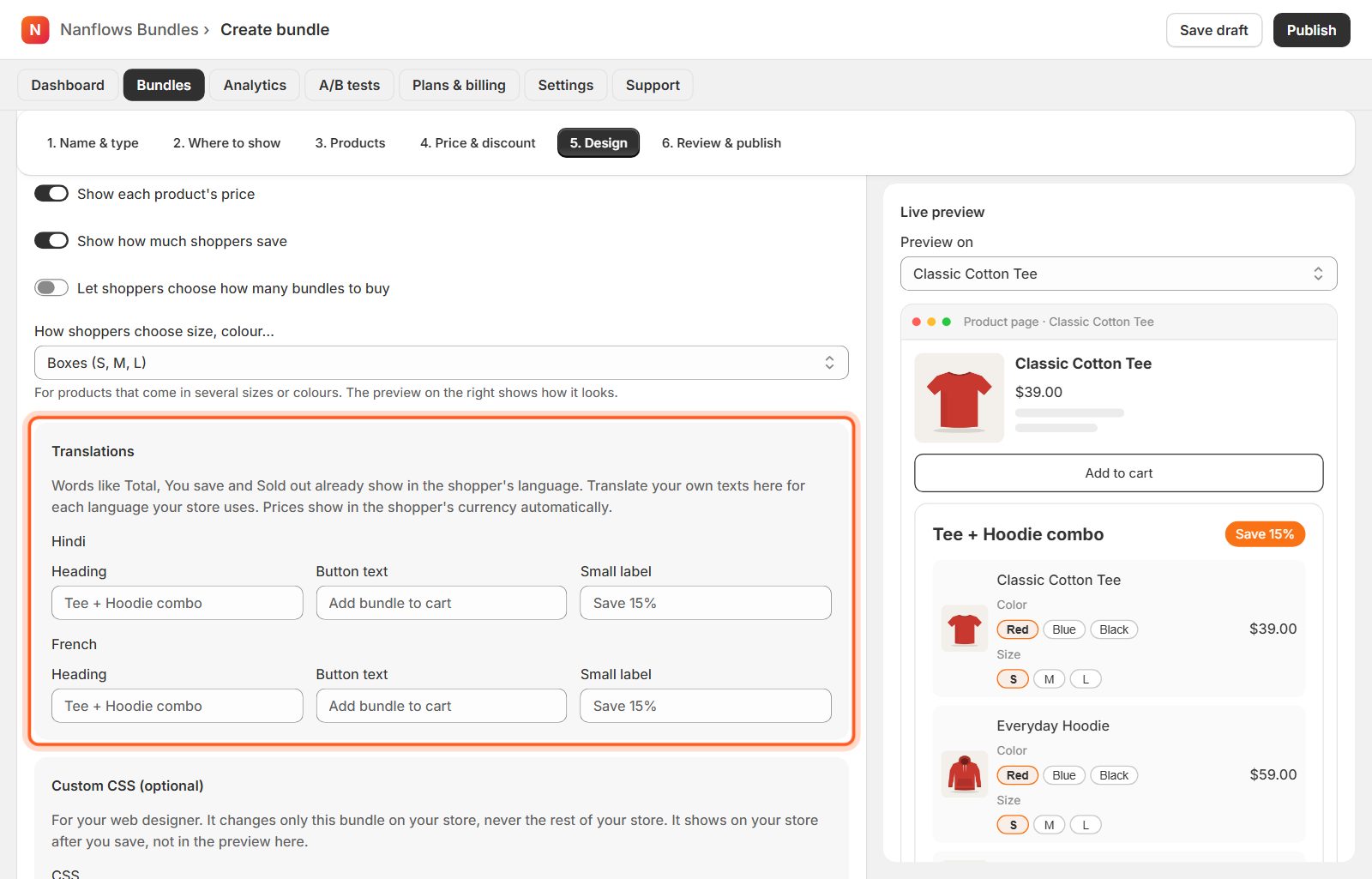
Task: Open the Support tab
Action: click(653, 85)
